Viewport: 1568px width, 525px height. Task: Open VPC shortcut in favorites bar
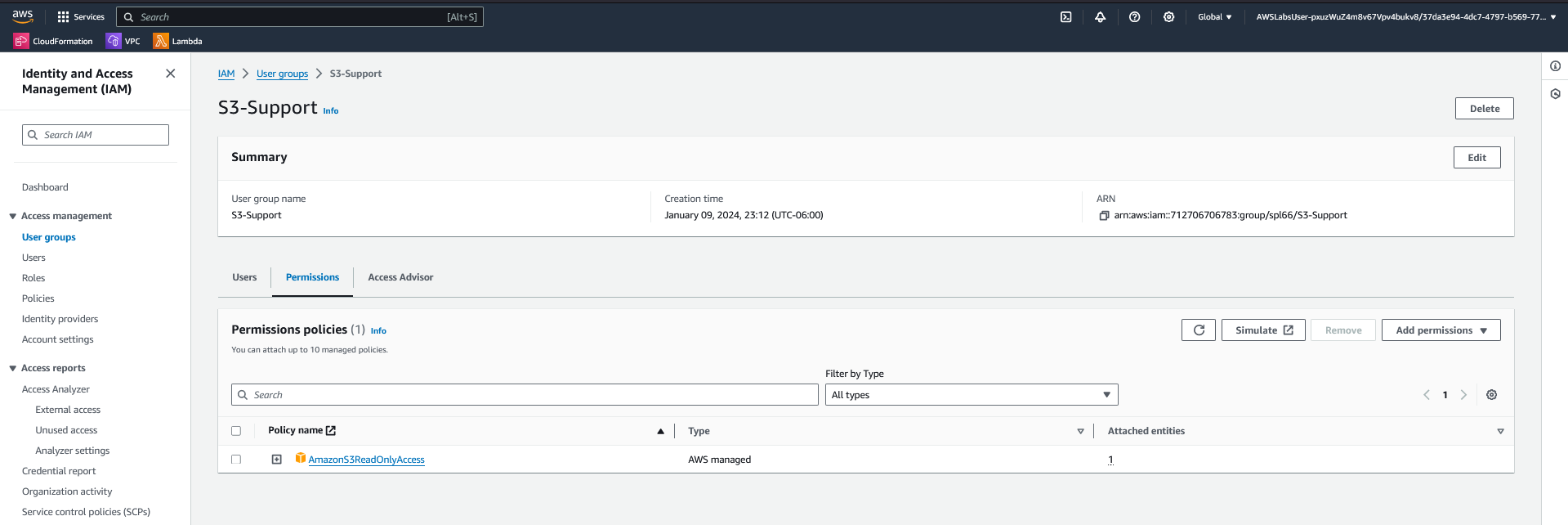point(123,41)
